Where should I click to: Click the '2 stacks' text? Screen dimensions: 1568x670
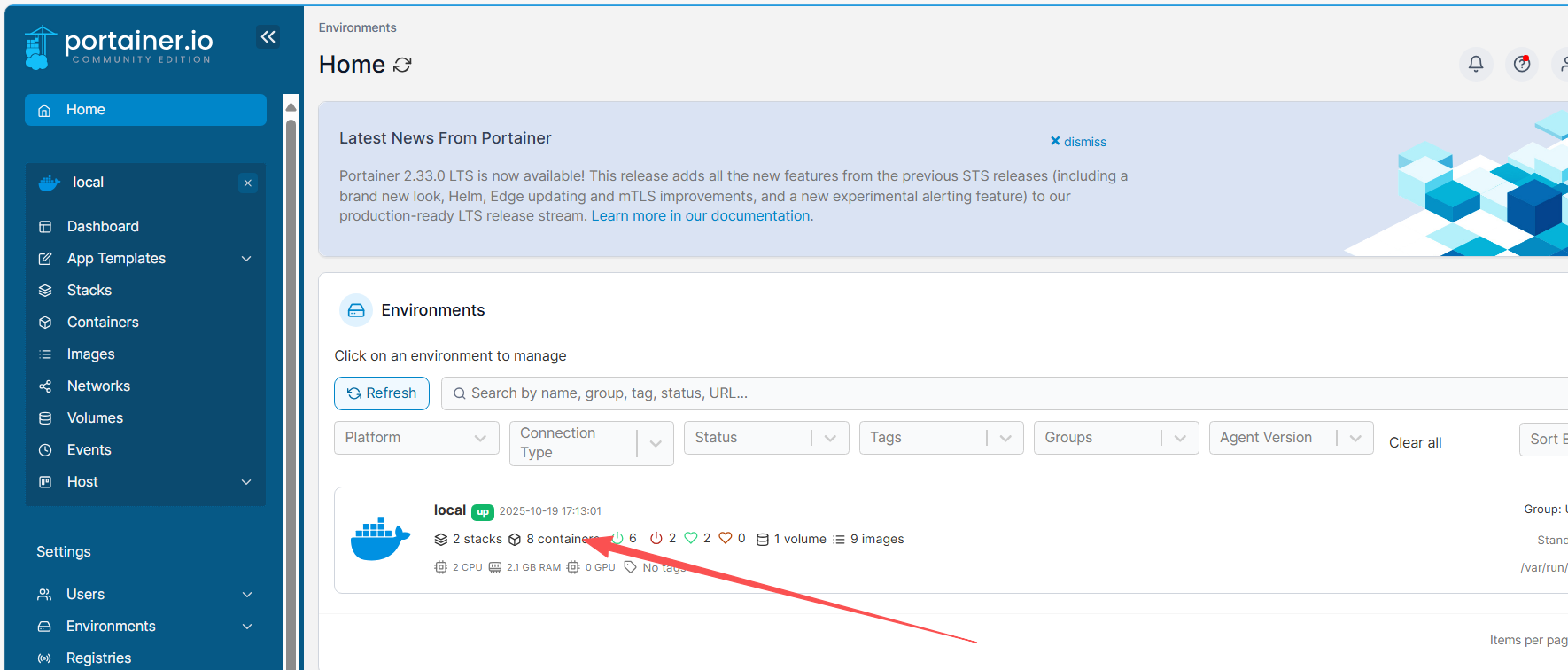click(477, 539)
